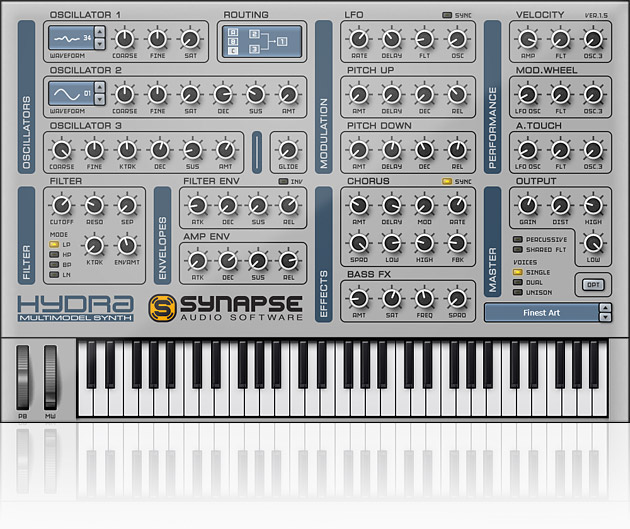630x529 pixels.
Task: Select LP filter mode
Action: (54, 244)
